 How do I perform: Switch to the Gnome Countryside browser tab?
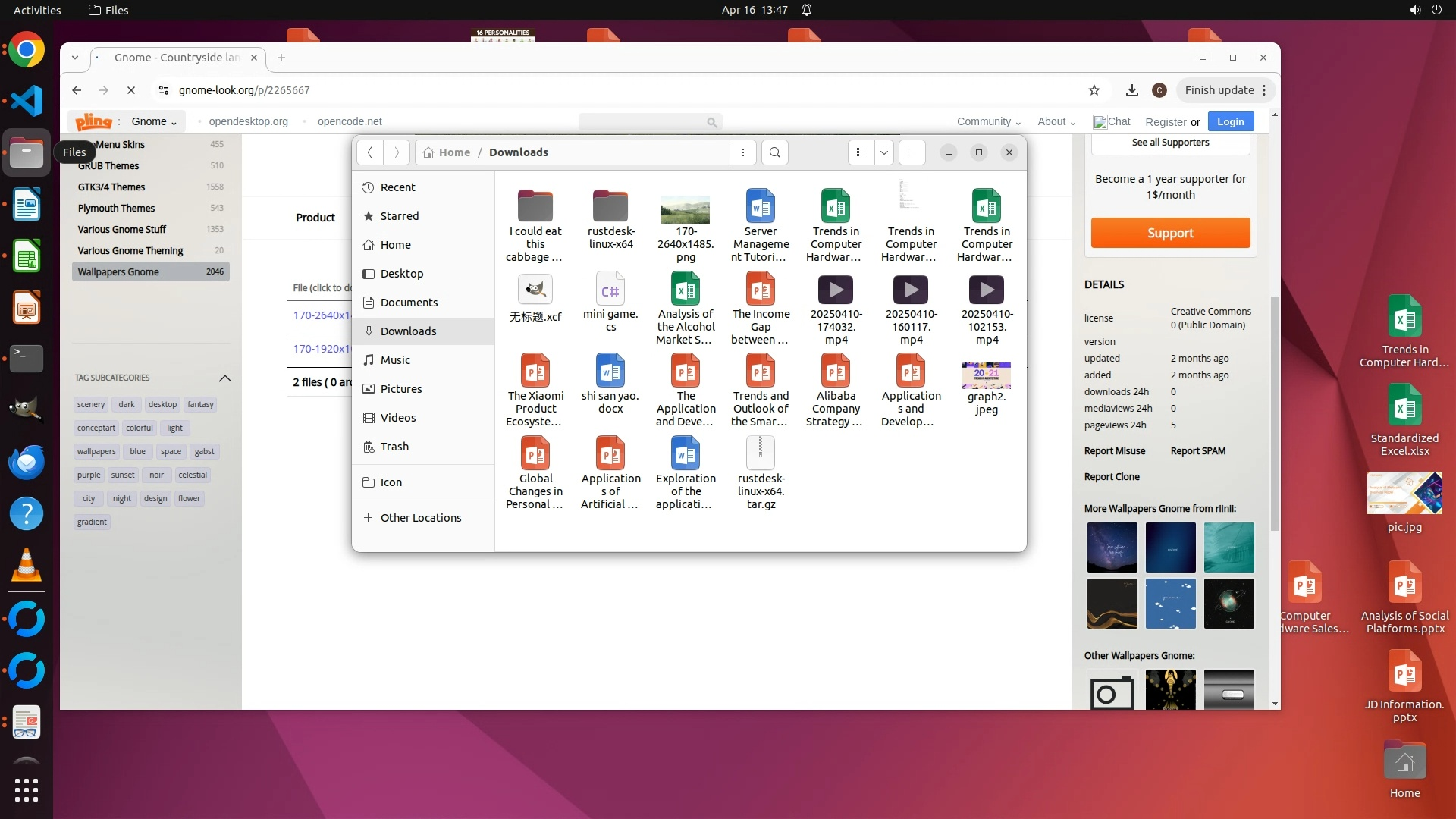(x=176, y=58)
